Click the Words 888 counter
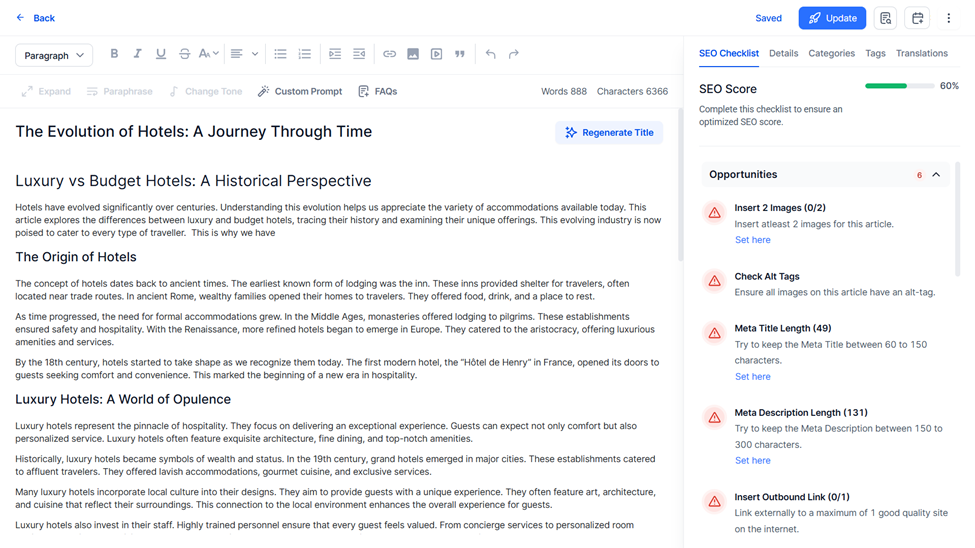This screenshot has width=975, height=548. [x=563, y=91]
